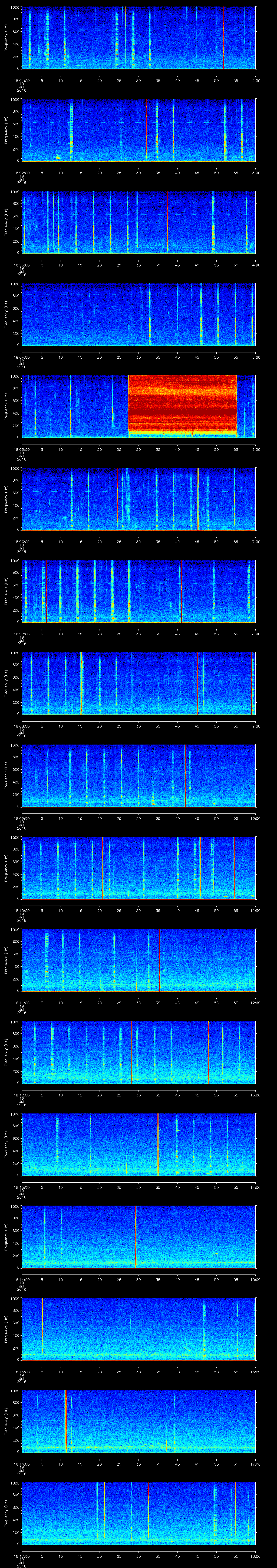Open the spectrogram panel starting at 18:16:00
The image size is (277, 1568).
coord(138,1421)
